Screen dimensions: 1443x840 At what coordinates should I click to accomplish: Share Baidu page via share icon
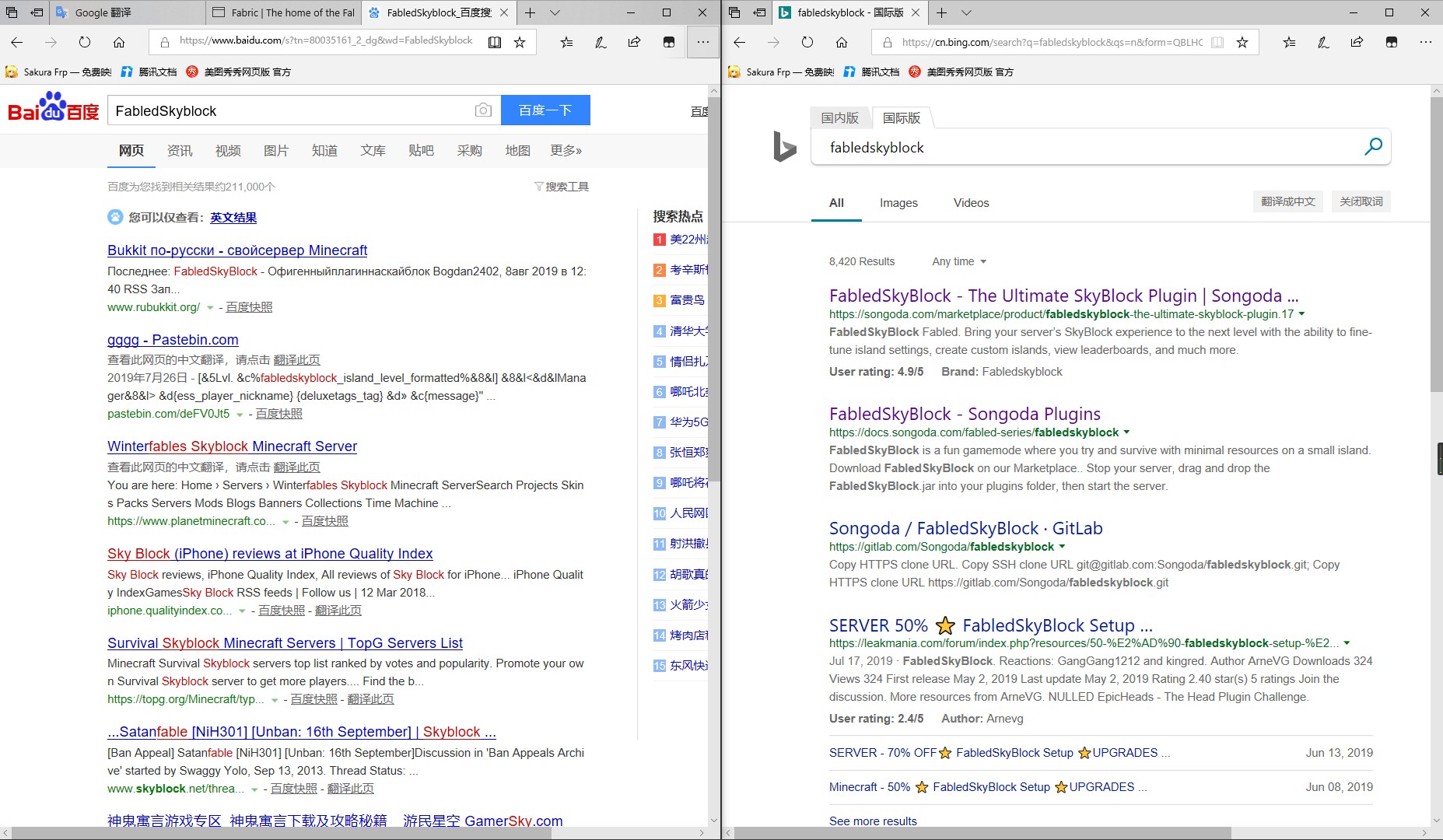[x=635, y=42]
